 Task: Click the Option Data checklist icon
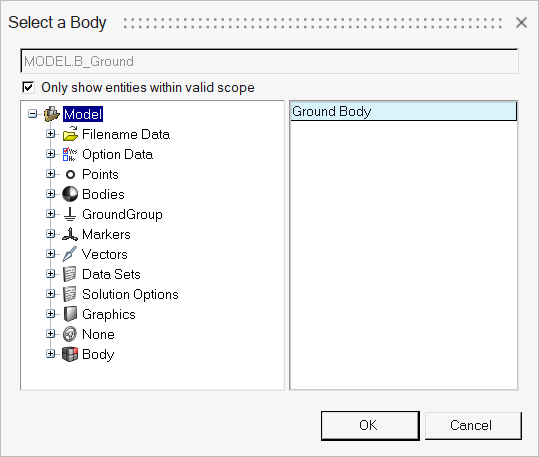70,154
